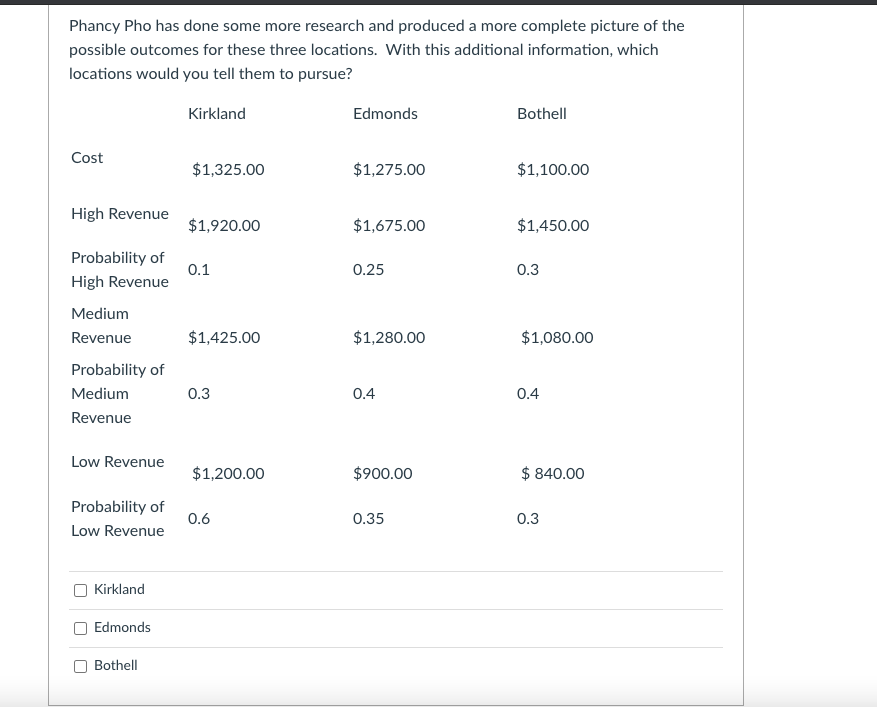Image resolution: width=877 pixels, height=707 pixels.
Task: Click the Low Revenue row label
Action: click(x=117, y=461)
